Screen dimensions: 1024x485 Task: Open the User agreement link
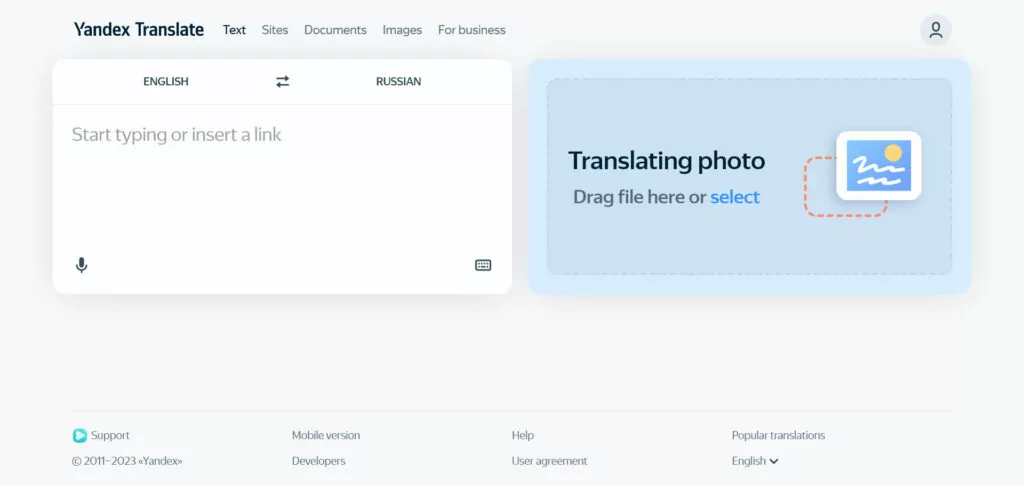(x=549, y=461)
